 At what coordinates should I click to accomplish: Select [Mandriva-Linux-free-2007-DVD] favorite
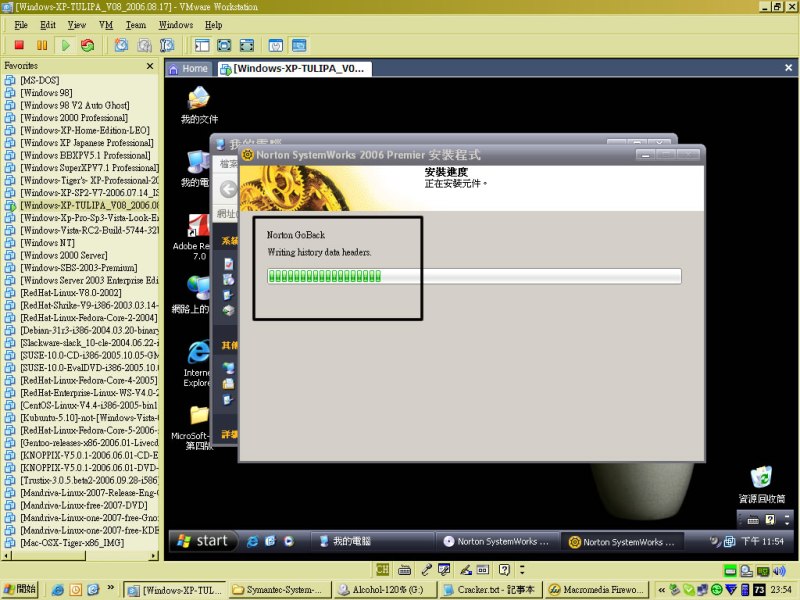(84, 505)
